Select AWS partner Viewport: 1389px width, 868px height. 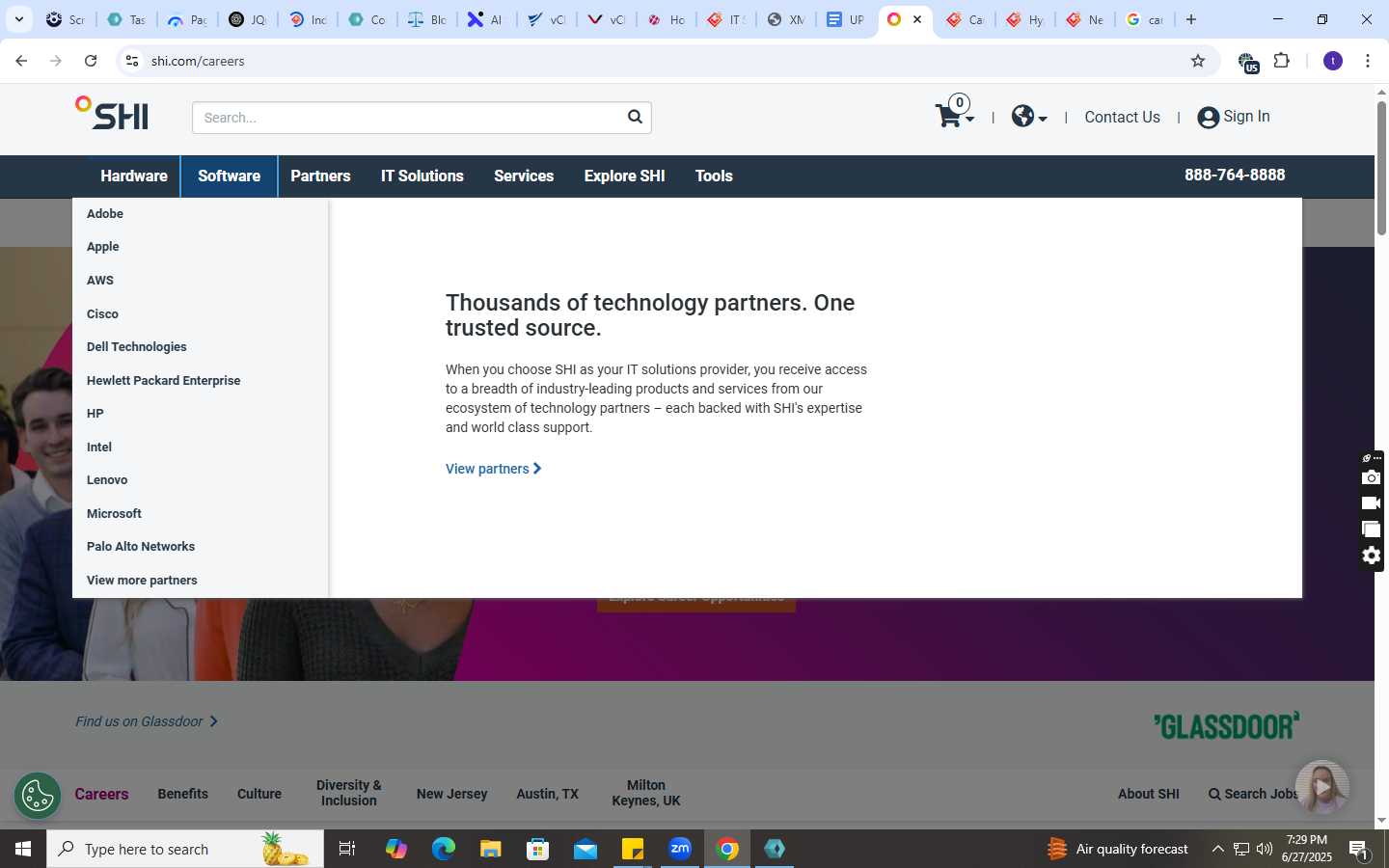tap(100, 280)
